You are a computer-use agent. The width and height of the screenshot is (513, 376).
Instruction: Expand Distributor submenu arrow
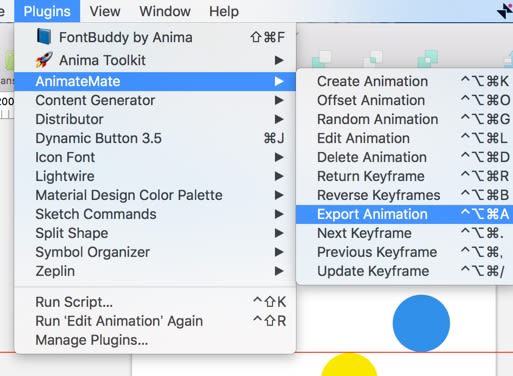tap(279, 119)
